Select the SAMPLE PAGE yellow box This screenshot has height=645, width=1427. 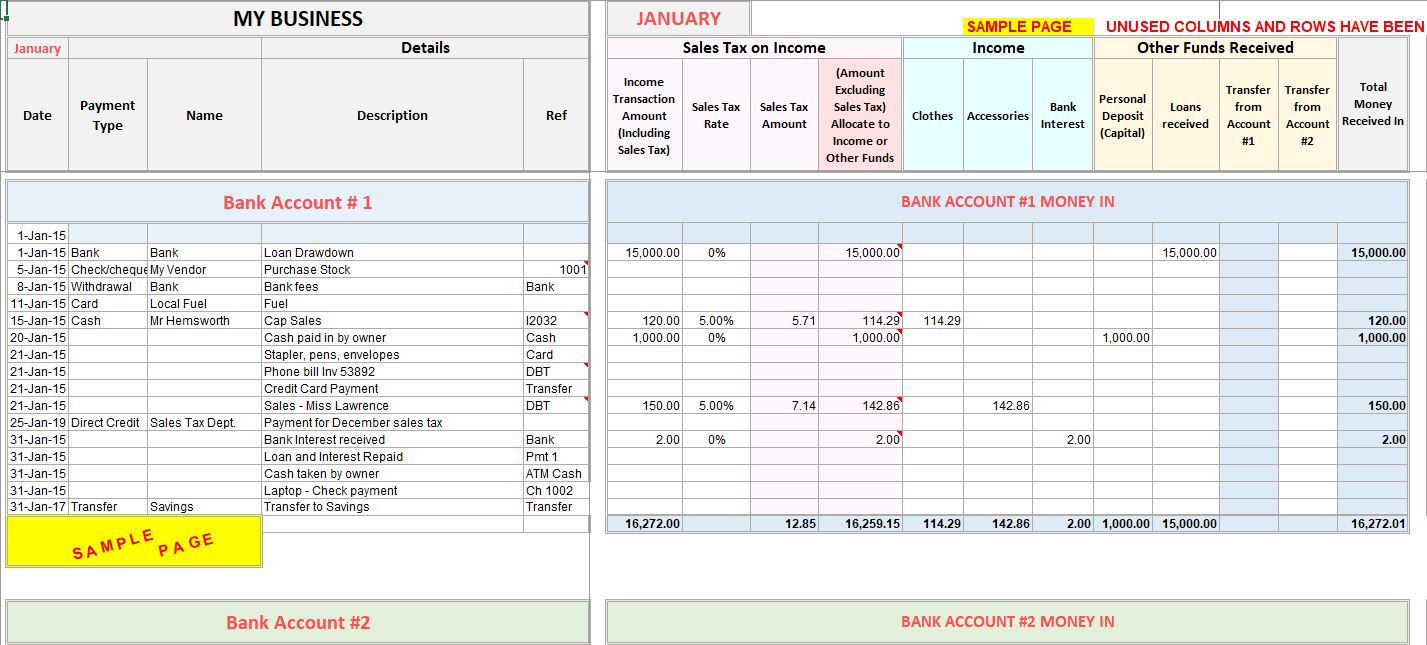(x=134, y=542)
